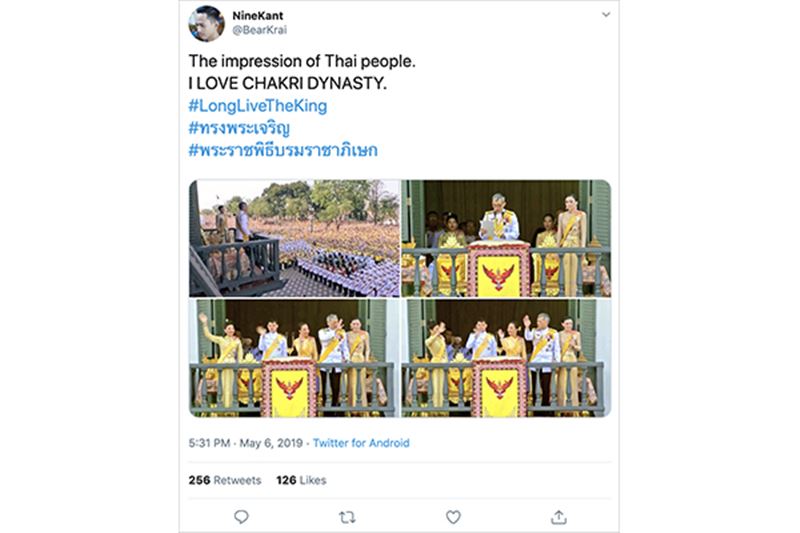The image size is (800, 533).
Task: Open the tweet options chevron menu
Action: coord(605,15)
